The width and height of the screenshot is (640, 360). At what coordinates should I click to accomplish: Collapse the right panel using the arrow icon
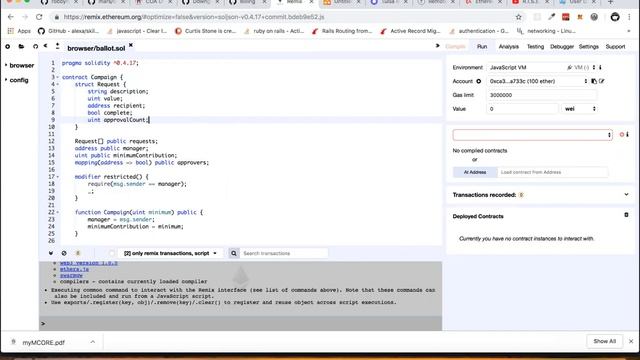(x=438, y=46)
